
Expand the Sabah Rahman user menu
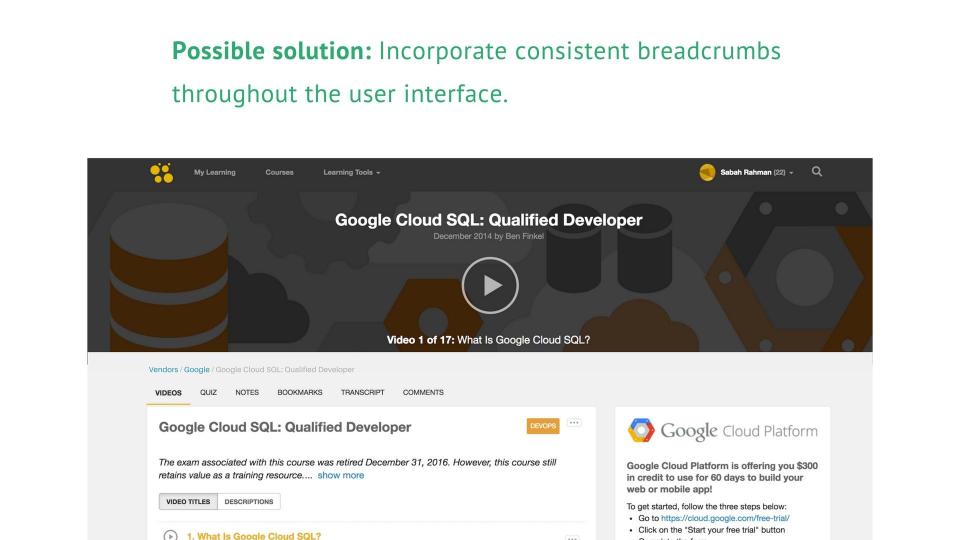[757, 173]
